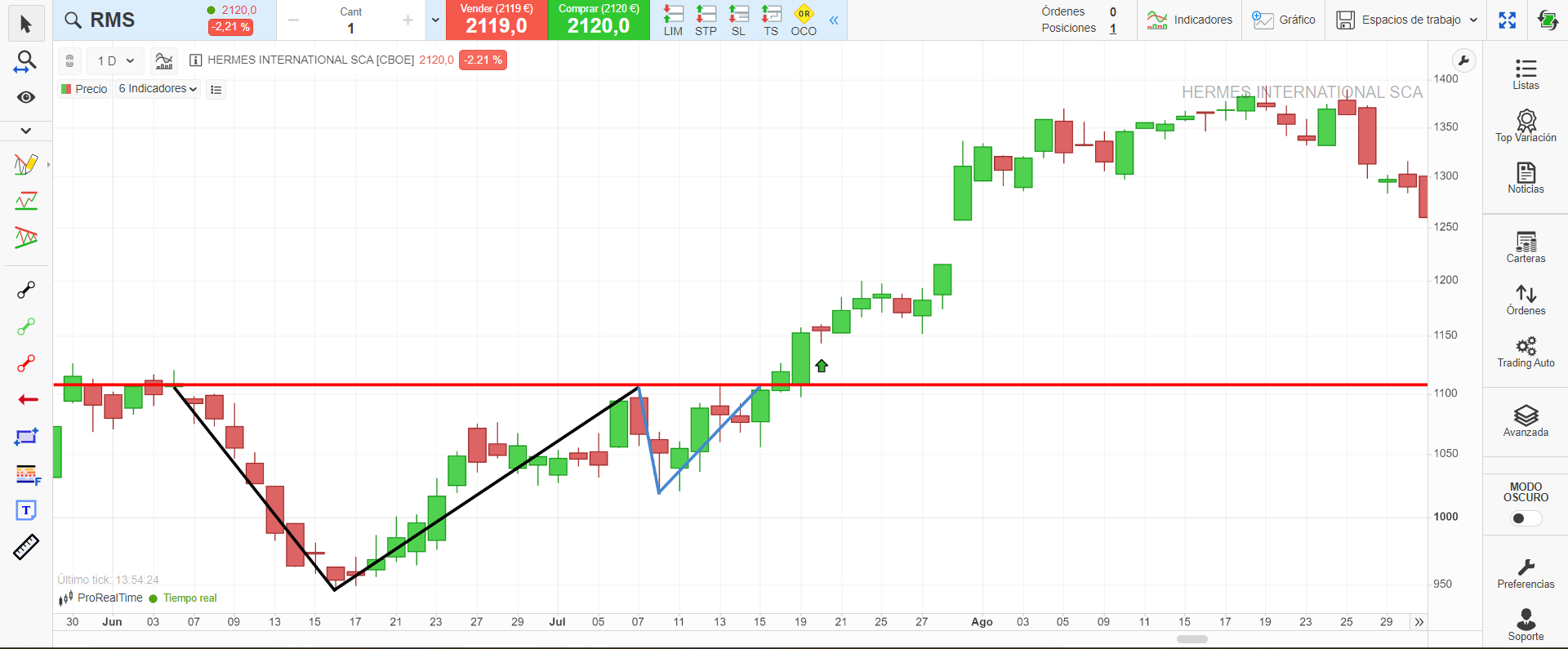Select the pencil drawing tool
The image size is (1568, 649).
click(26, 164)
